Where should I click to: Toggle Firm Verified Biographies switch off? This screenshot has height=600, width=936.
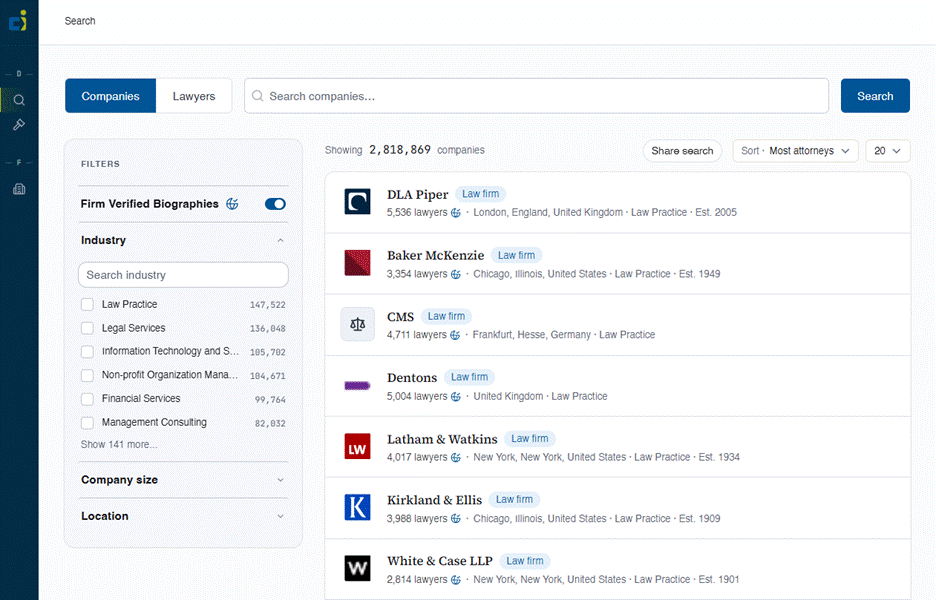[x=275, y=204]
